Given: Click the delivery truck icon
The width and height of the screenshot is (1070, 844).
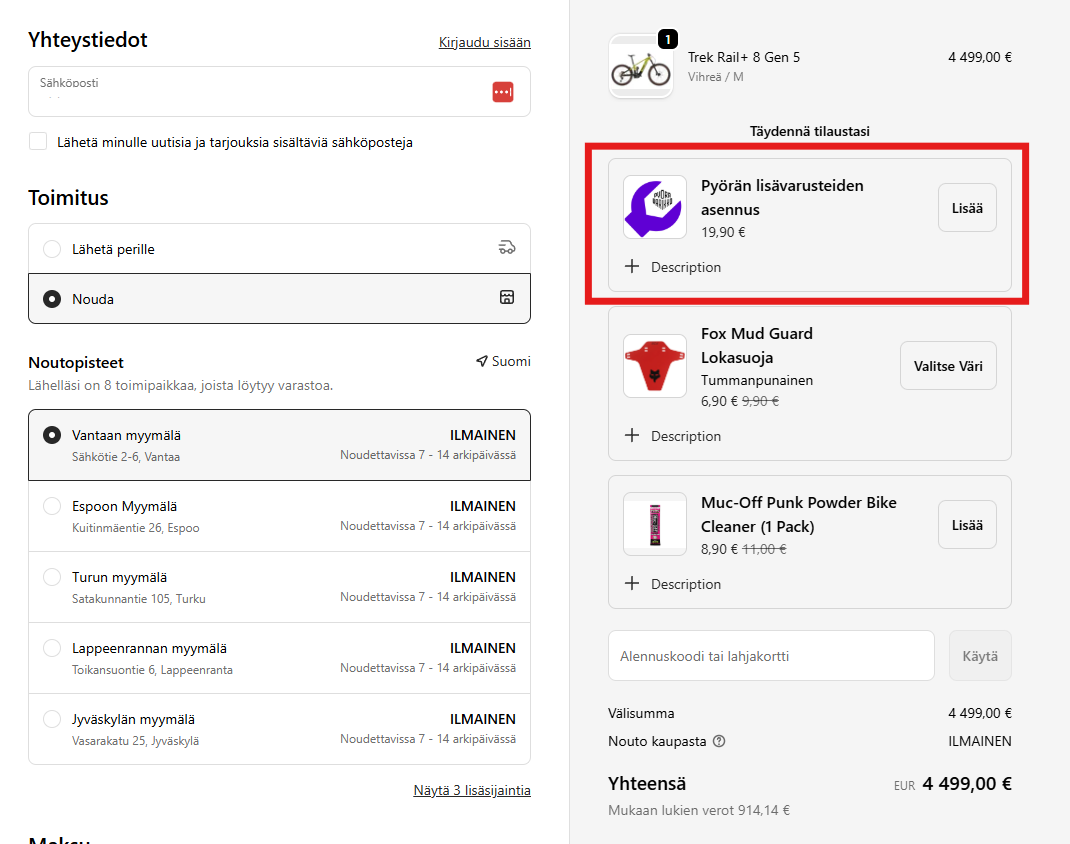Looking at the screenshot, I should (x=507, y=248).
